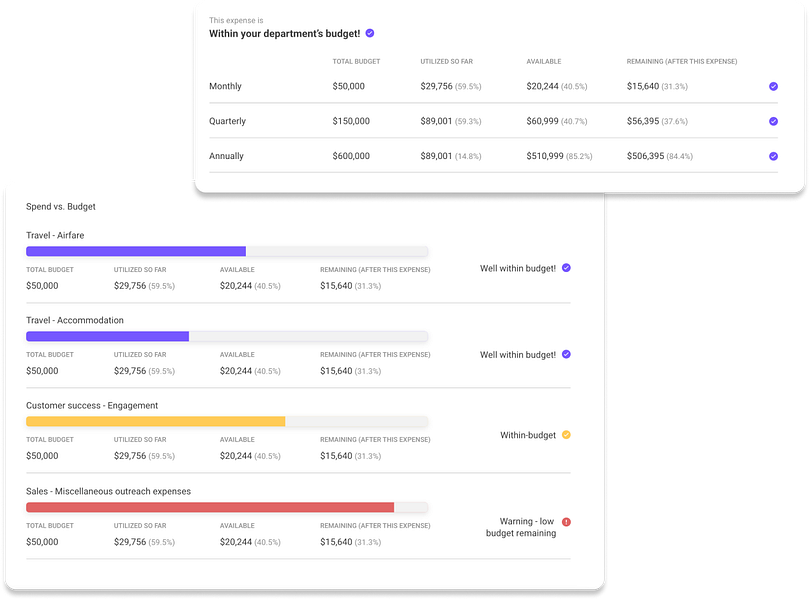Click the yellow Within-budget check icon
810x600 pixels.
point(566,435)
